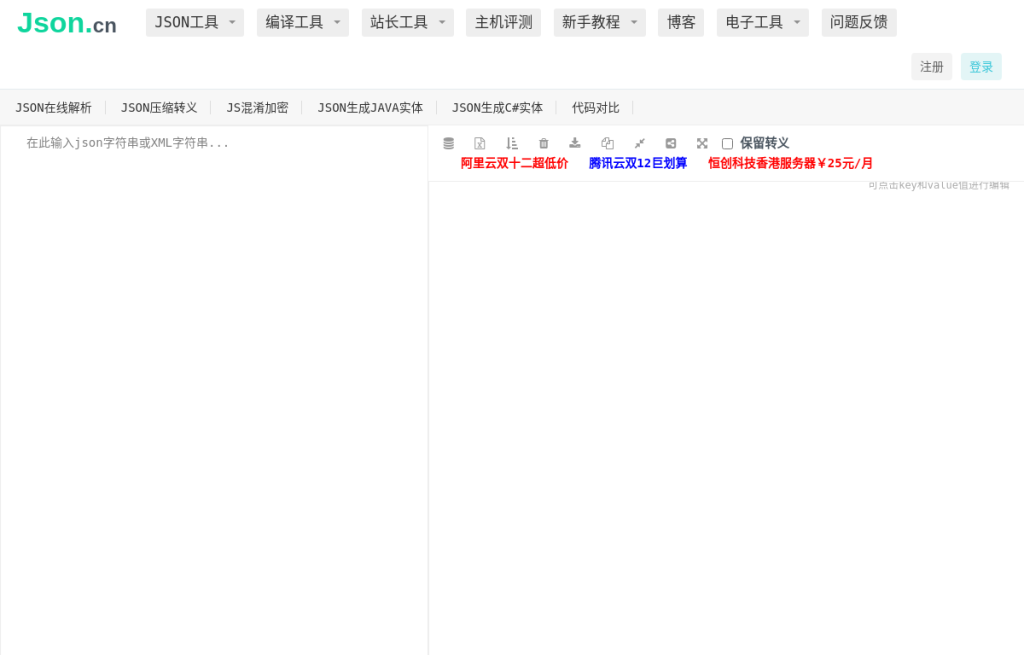This screenshot has width=1024, height=655.
Task: Click the fullscreen expand icon
Action: (x=702, y=143)
